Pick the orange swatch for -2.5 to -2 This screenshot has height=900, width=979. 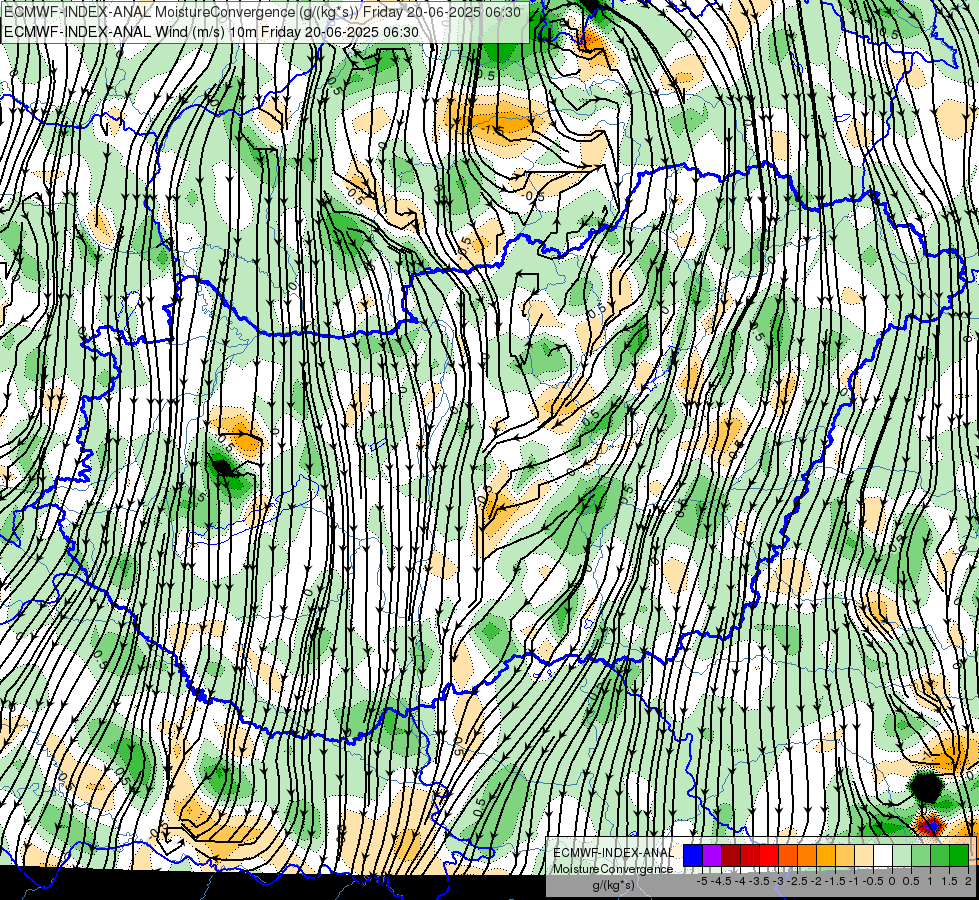[x=807, y=855]
